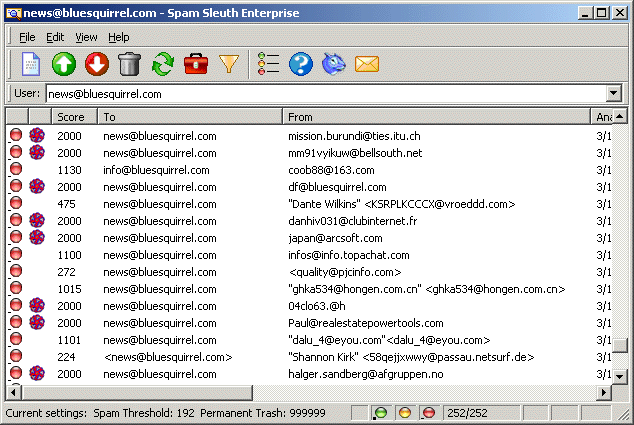Screen dimensions: 634x425
Task: Sort messages by the Score column header
Action: pyautogui.click(x=74, y=117)
